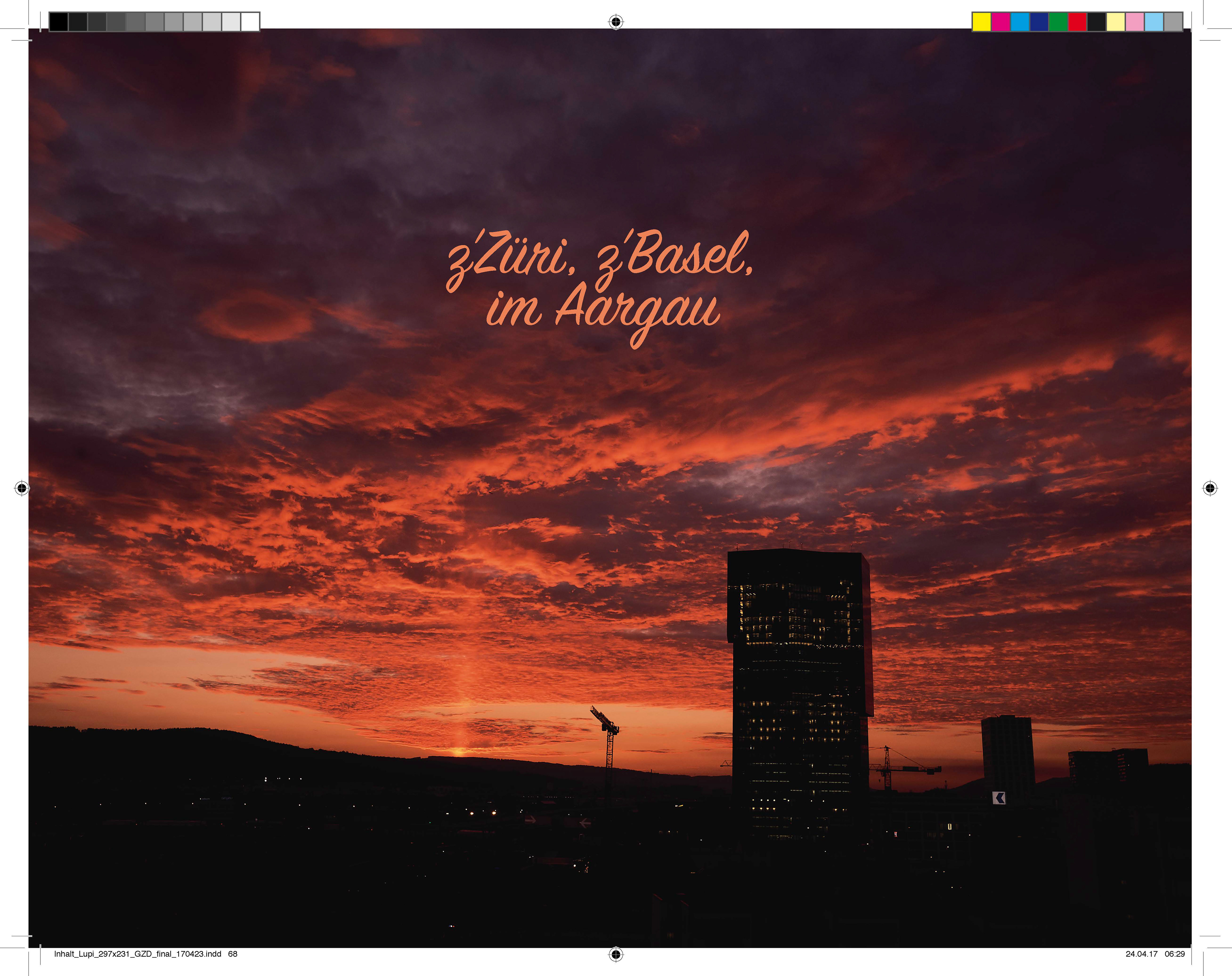This screenshot has height=976, width=1232.
Task: Select the page number 68 in the slug
Action: click(233, 954)
